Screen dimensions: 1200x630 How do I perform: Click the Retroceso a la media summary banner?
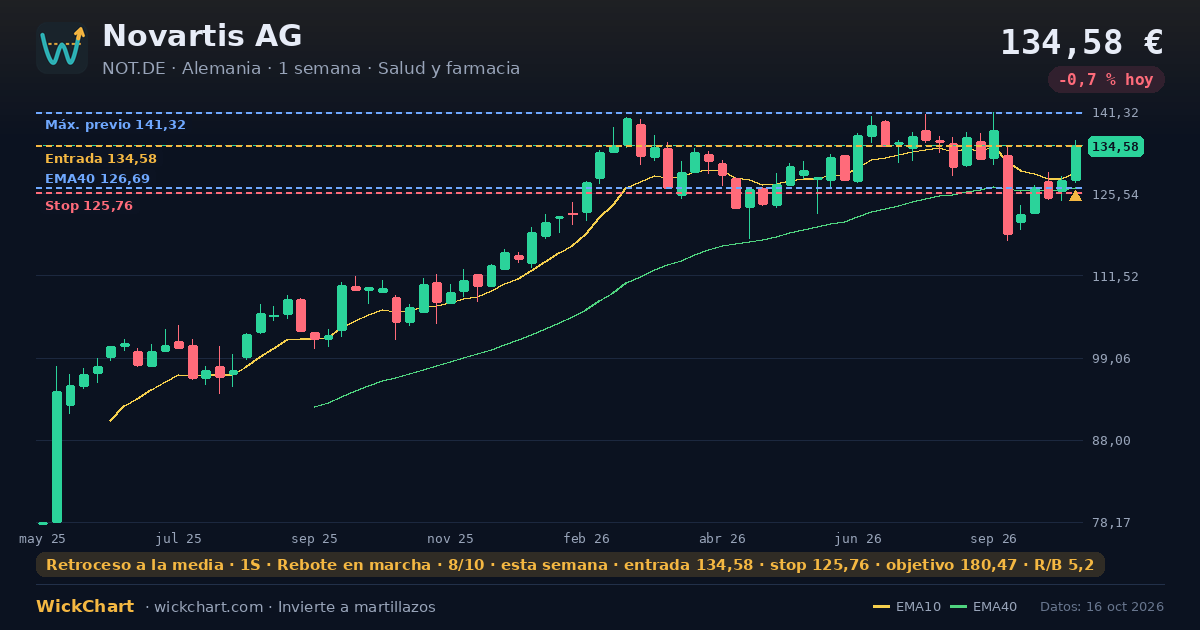pyautogui.click(x=570, y=565)
